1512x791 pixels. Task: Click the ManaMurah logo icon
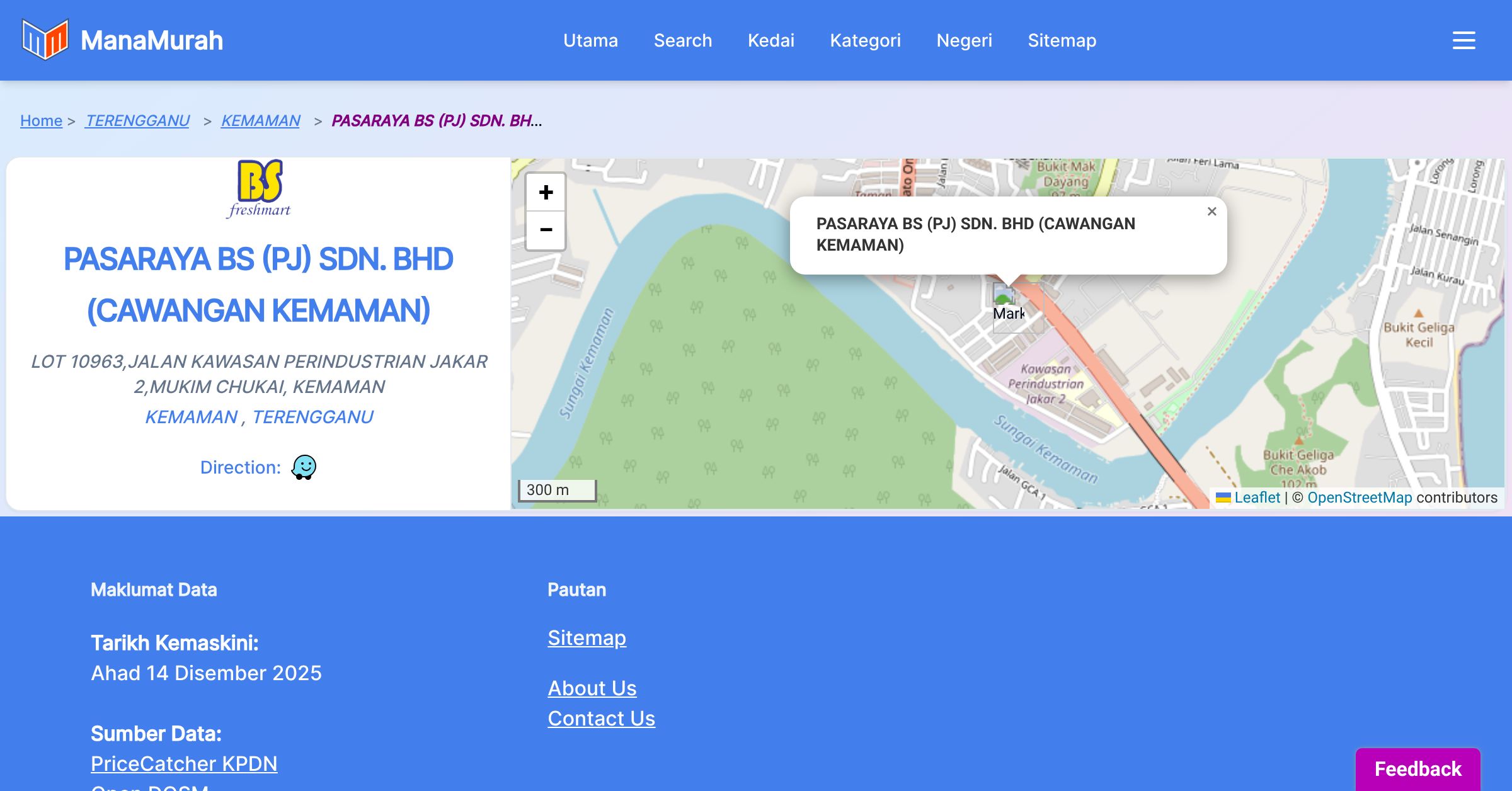click(x=45, y=40)
